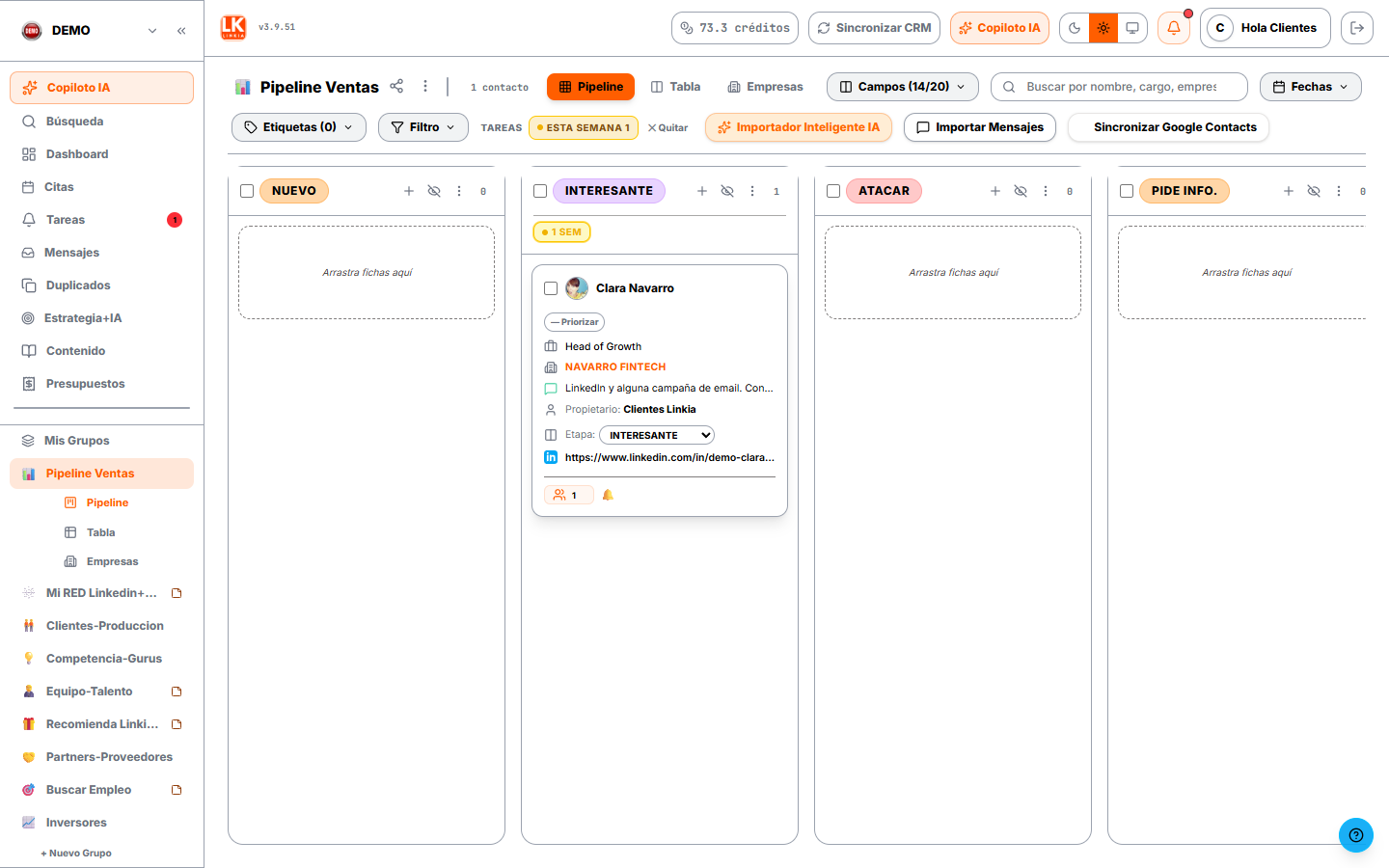Open the ATACAR column options menu
This screenshot has width=1389, height=868.
click(x=1046, y=191)
